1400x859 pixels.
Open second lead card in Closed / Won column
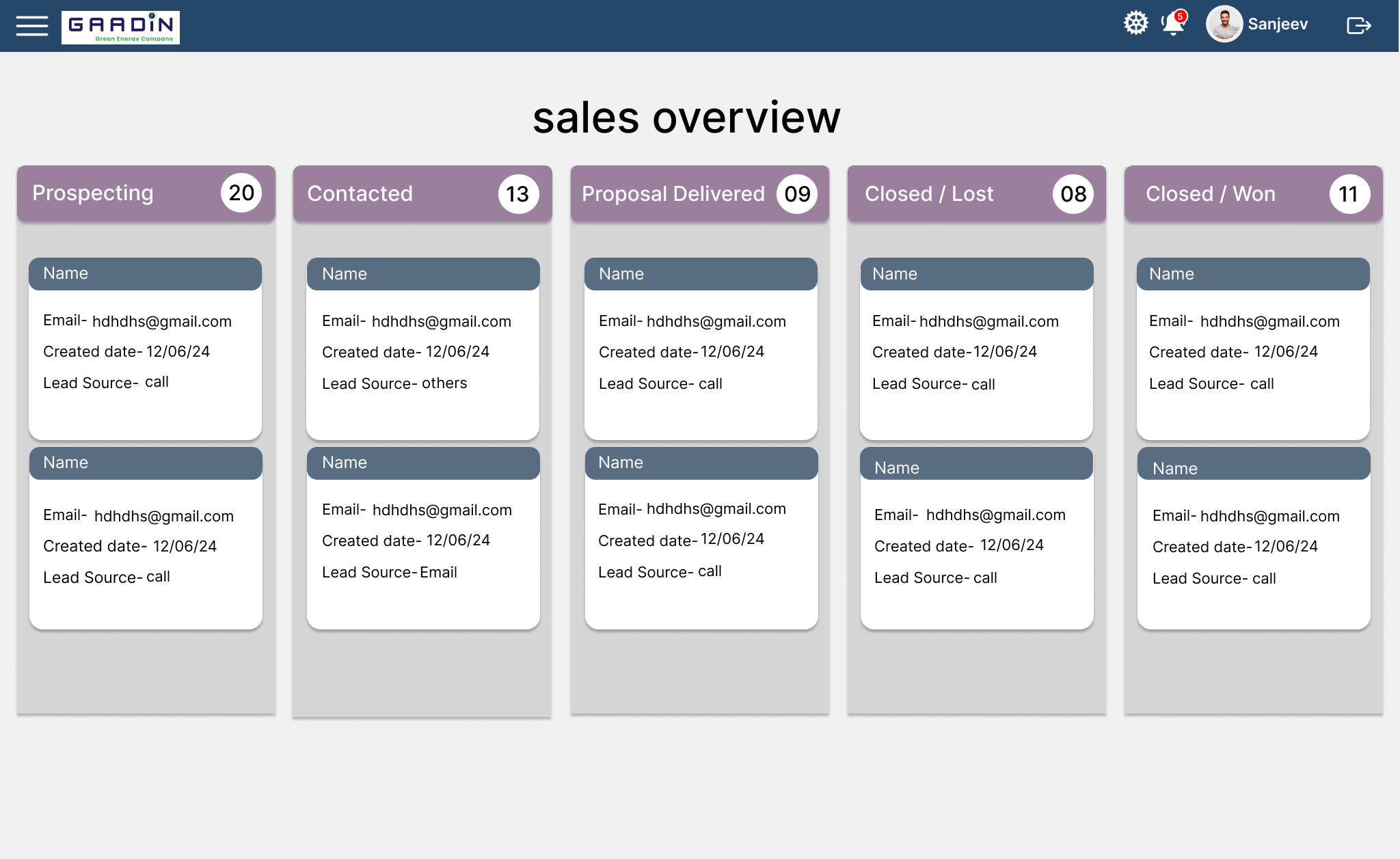[1254, 538]
